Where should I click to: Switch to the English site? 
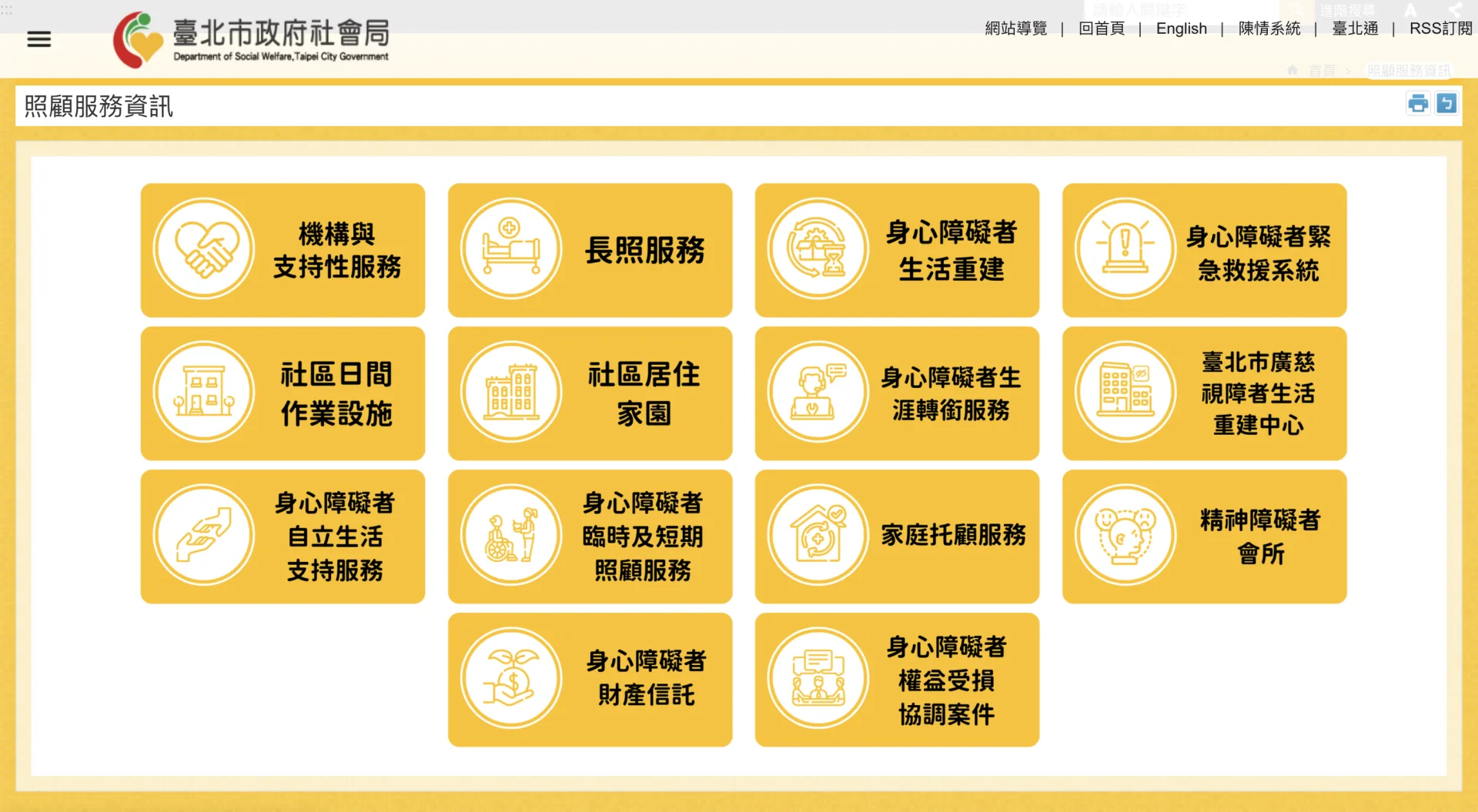(x=1181, y=29)
